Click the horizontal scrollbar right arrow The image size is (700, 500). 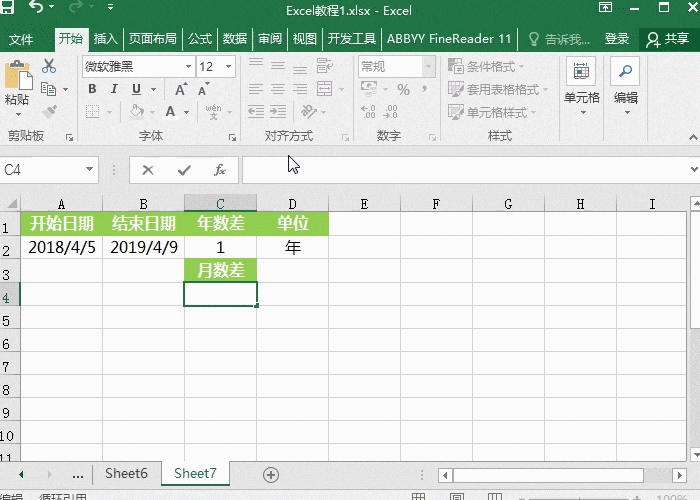point(679,475)
